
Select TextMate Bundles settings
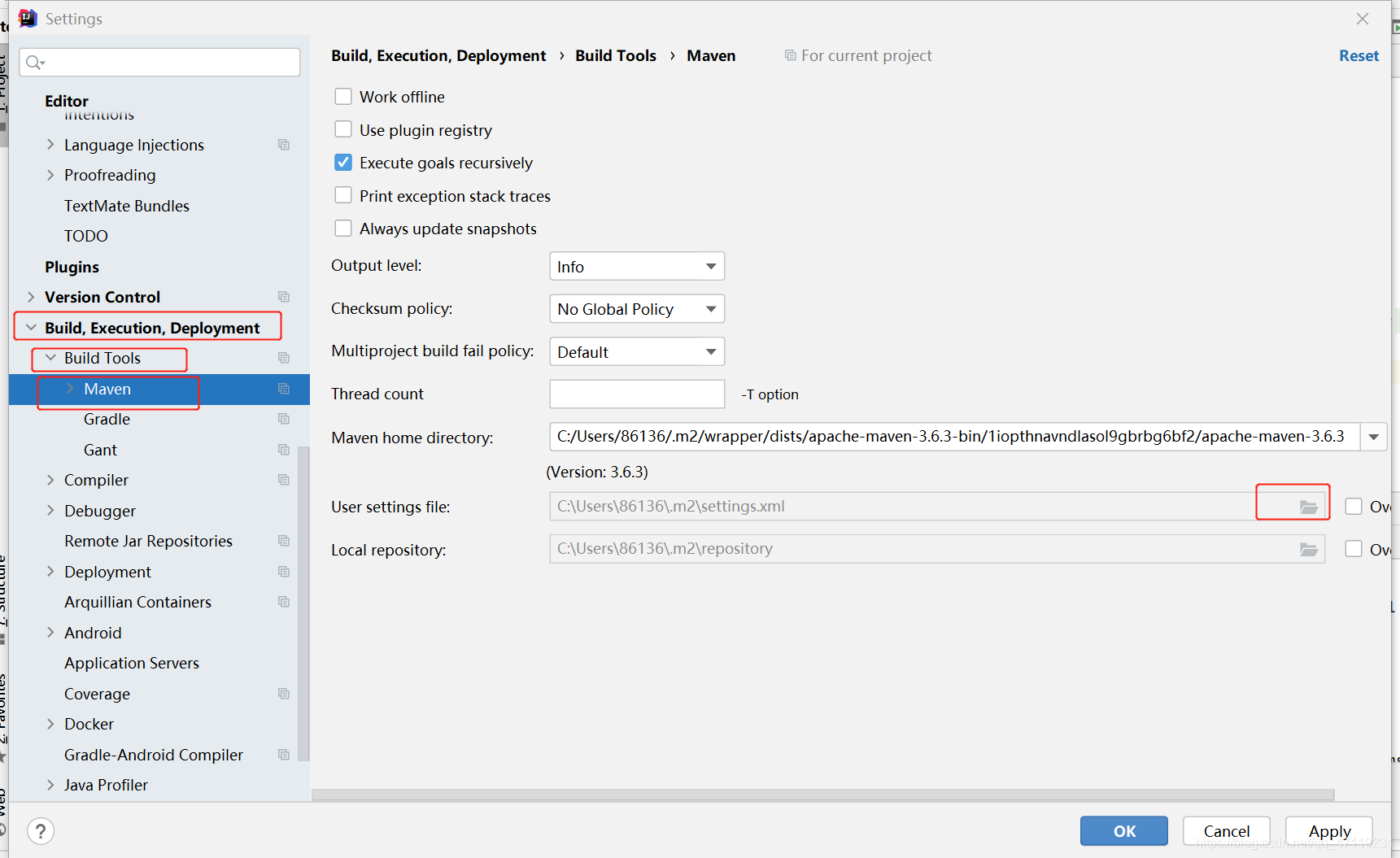[127, 206]
